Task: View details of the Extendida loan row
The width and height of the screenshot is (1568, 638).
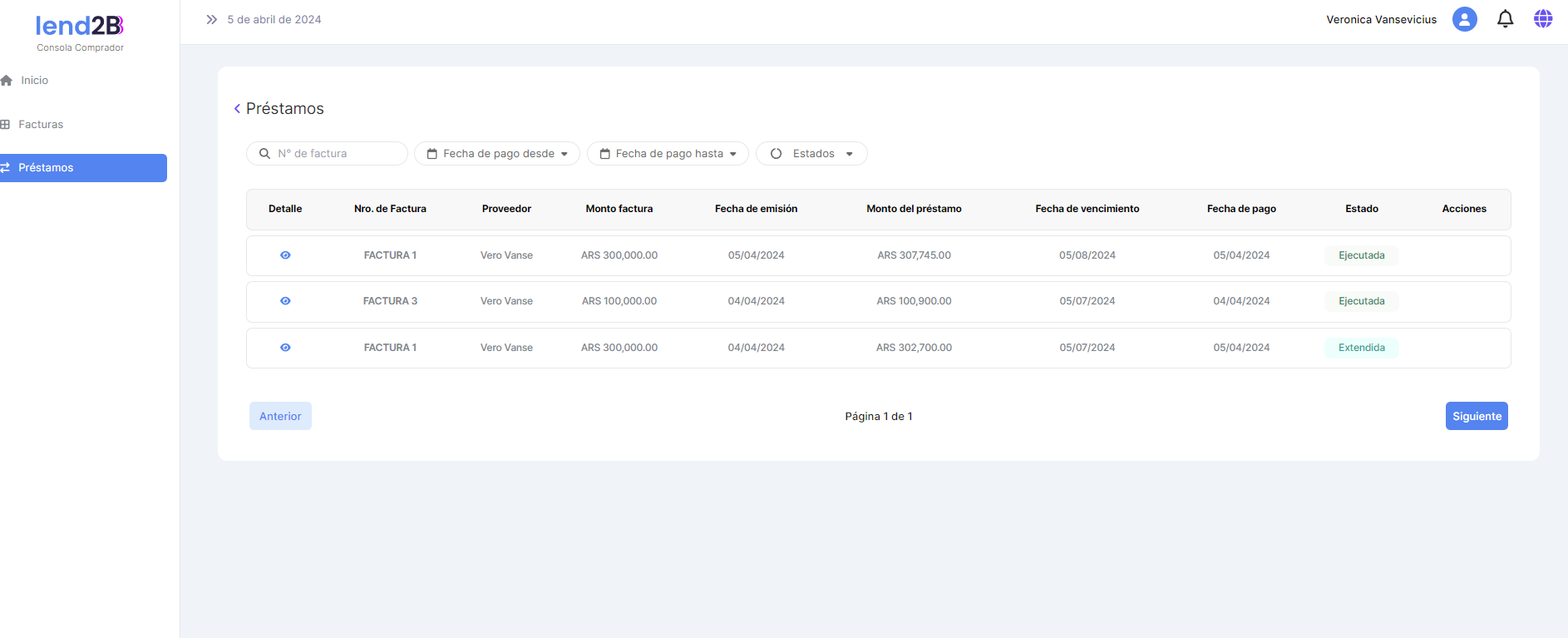Action: tap(285, 348)
